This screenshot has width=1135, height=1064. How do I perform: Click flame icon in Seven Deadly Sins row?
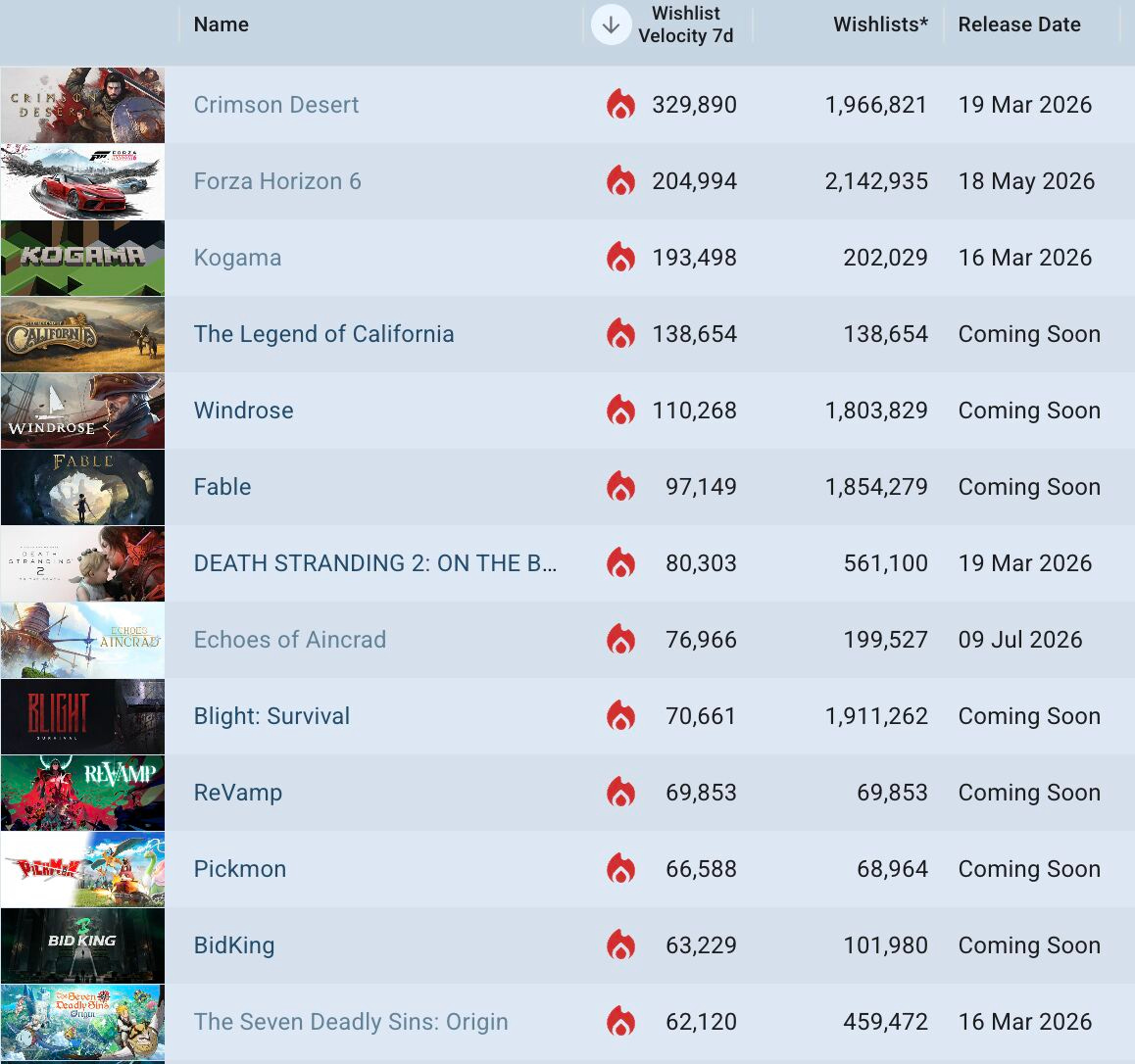[x=621, y=1021]
